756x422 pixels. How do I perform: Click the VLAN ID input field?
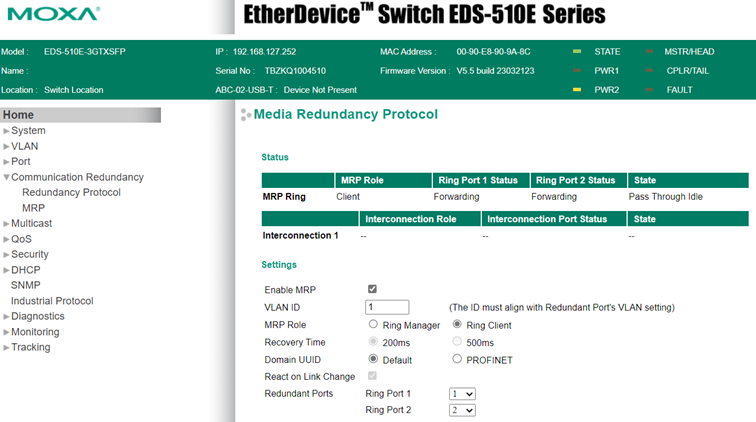387,307
